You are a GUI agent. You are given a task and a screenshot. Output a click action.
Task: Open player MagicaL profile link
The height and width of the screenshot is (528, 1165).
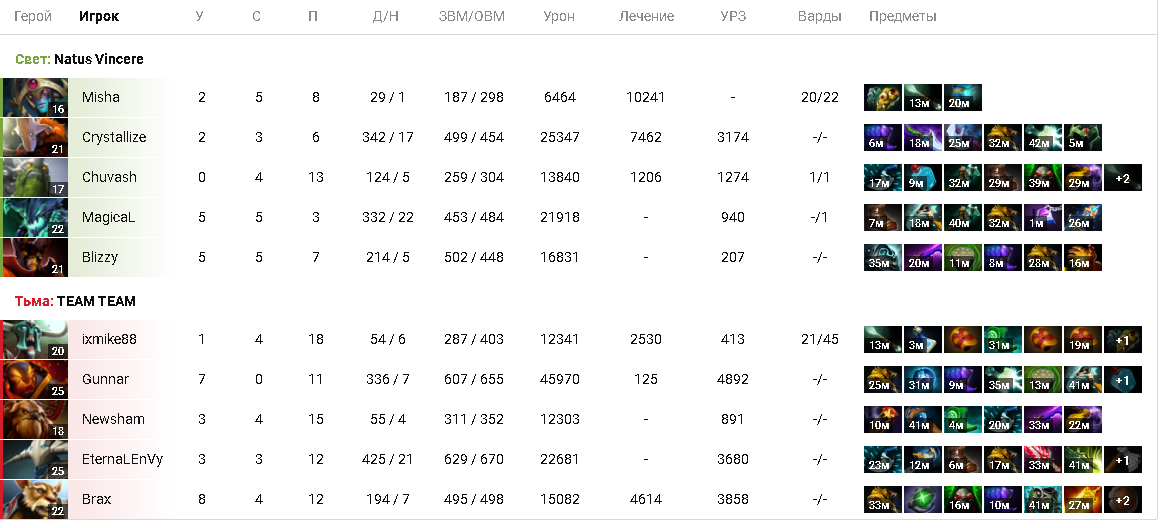point(108,218)
